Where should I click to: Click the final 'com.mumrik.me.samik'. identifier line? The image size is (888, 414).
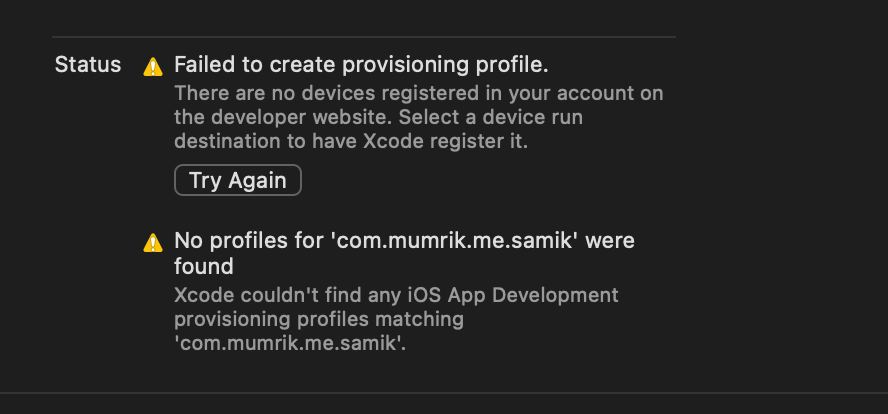click(290, 343)
